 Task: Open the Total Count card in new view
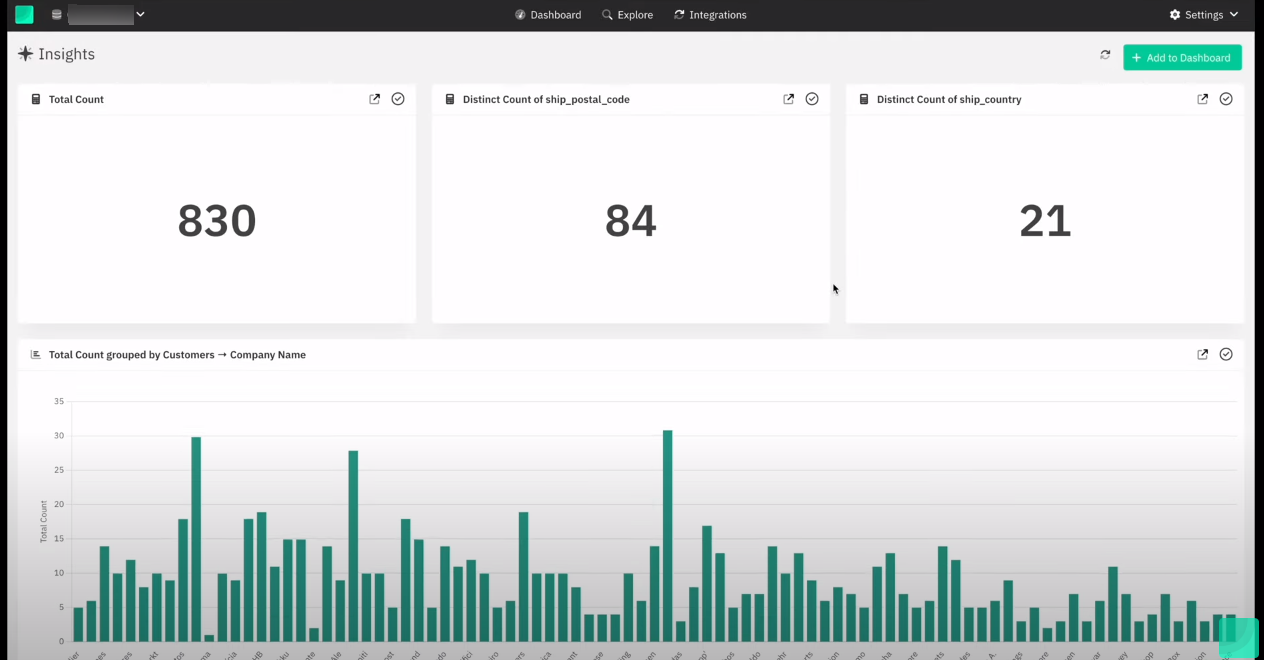tap(374, 99)
